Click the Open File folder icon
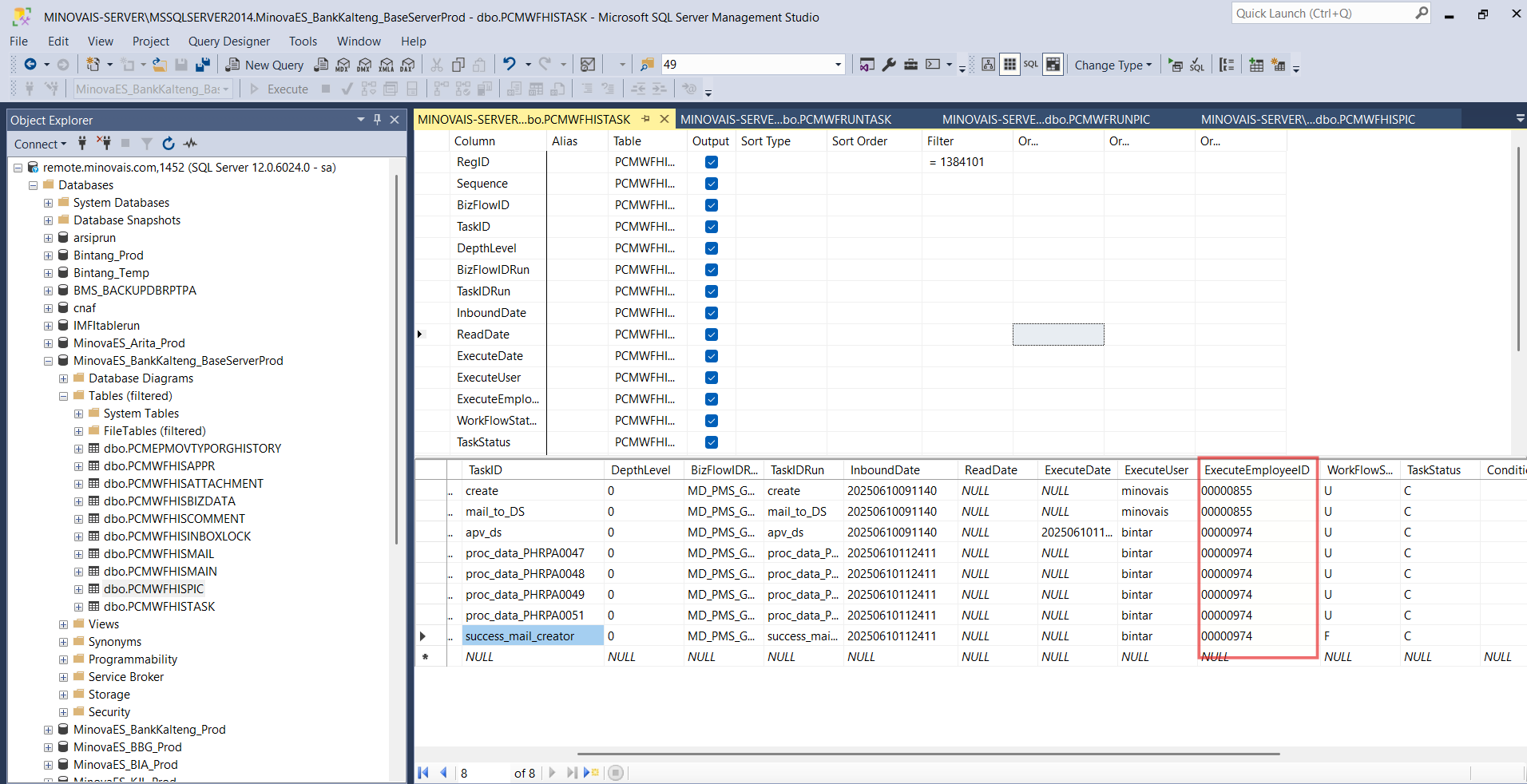 (160, 65)
